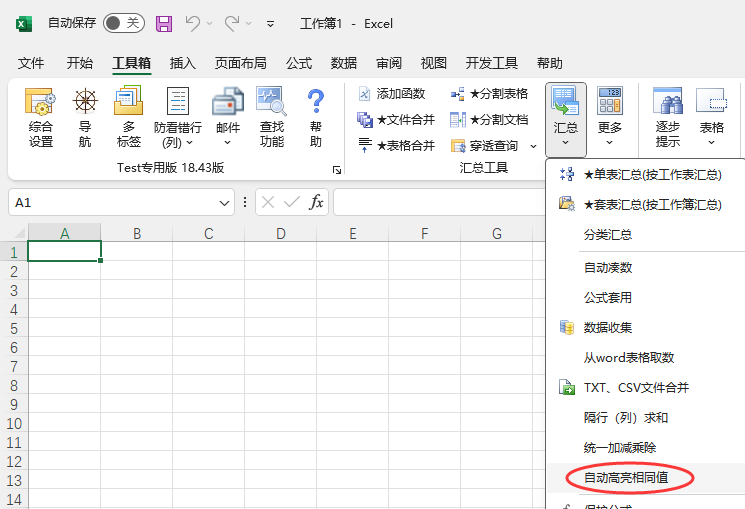The image size is (745, 509).
Task: Choose ★单表汇总(按工作表汇总) from menu
Action: coord(652,175)
